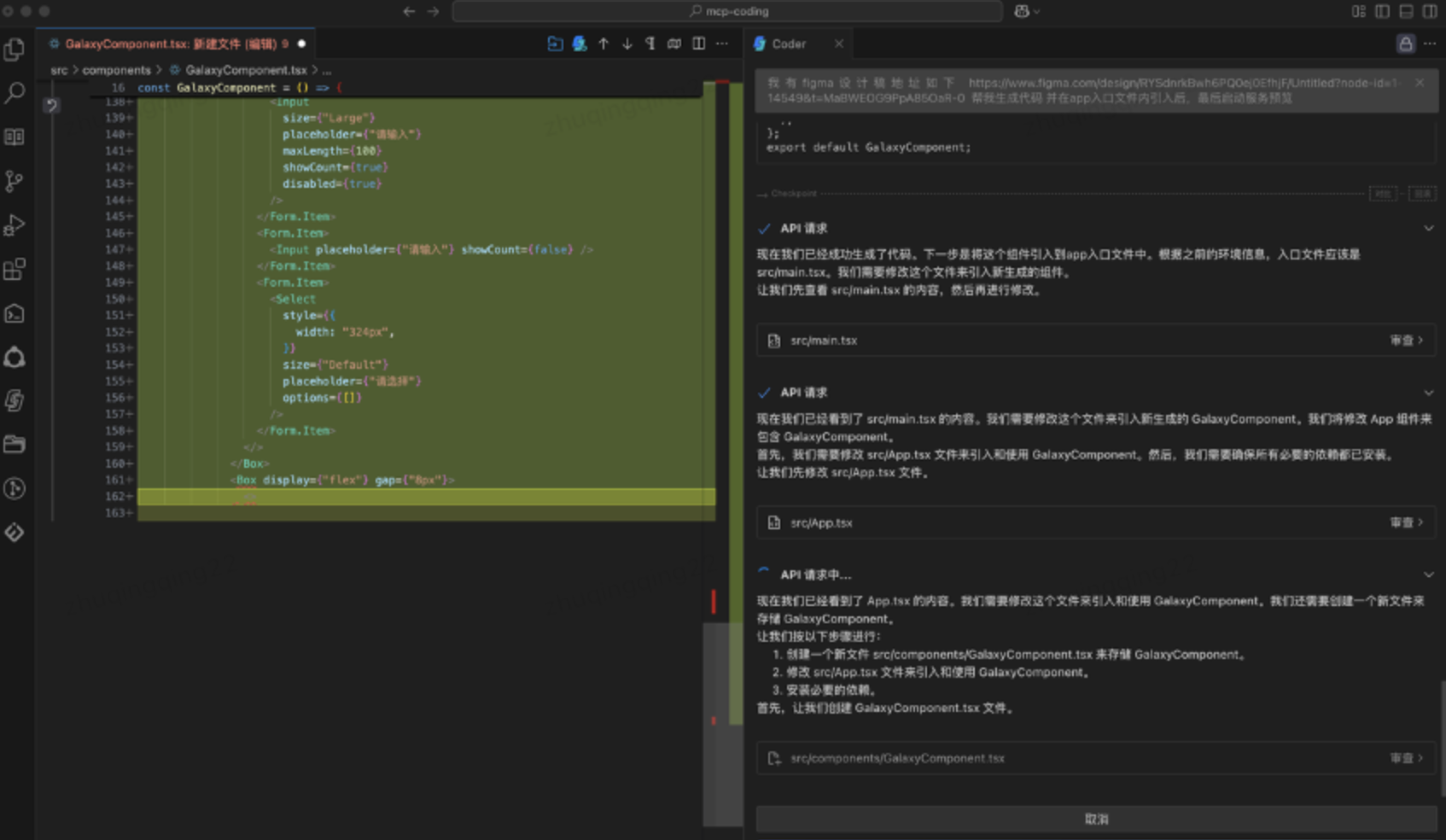1446x840 pixels.
Task: Click the GalaxyComponent.tsx breadcrumb item
Action: pyautogui.click(x=246, y=70)
